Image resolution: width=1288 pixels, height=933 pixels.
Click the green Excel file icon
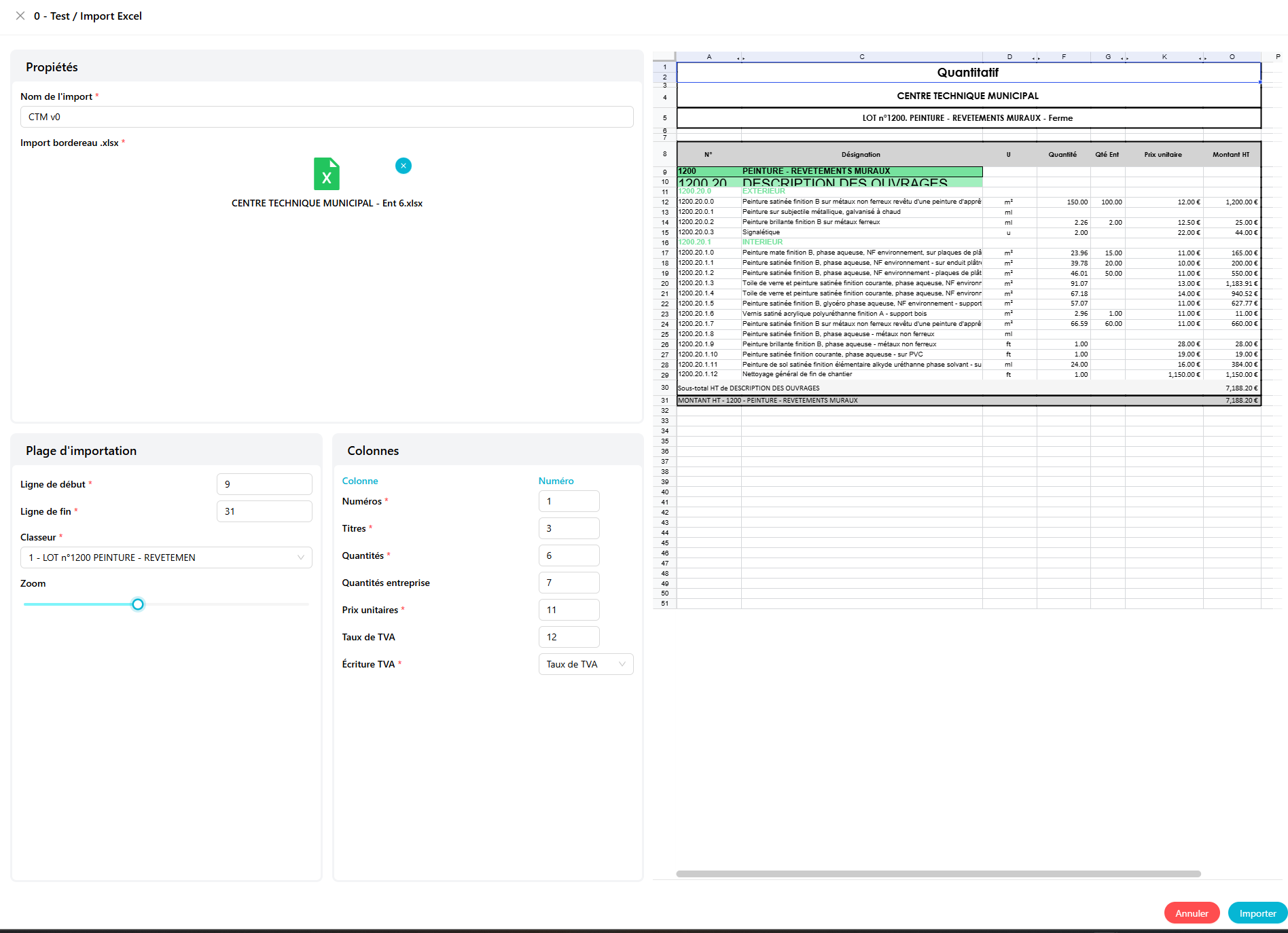[327, 174]
